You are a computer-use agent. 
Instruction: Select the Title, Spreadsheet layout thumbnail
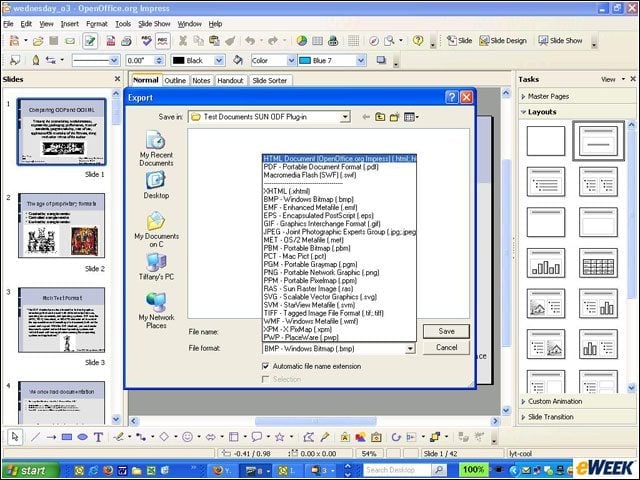598,263
